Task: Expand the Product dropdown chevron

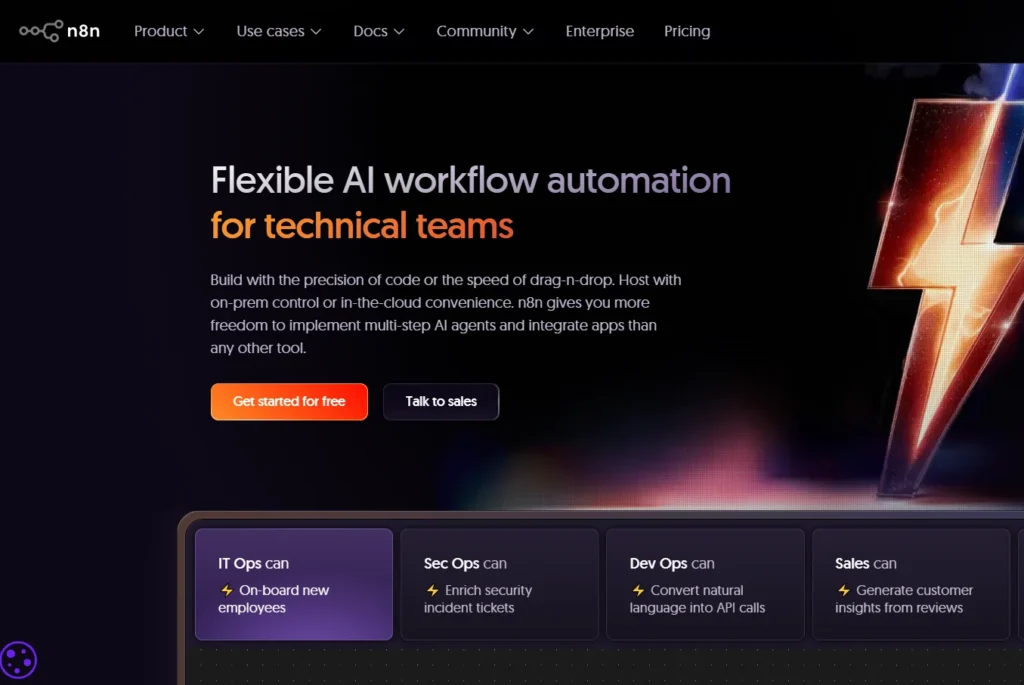Action: click(x=199, y=32)
